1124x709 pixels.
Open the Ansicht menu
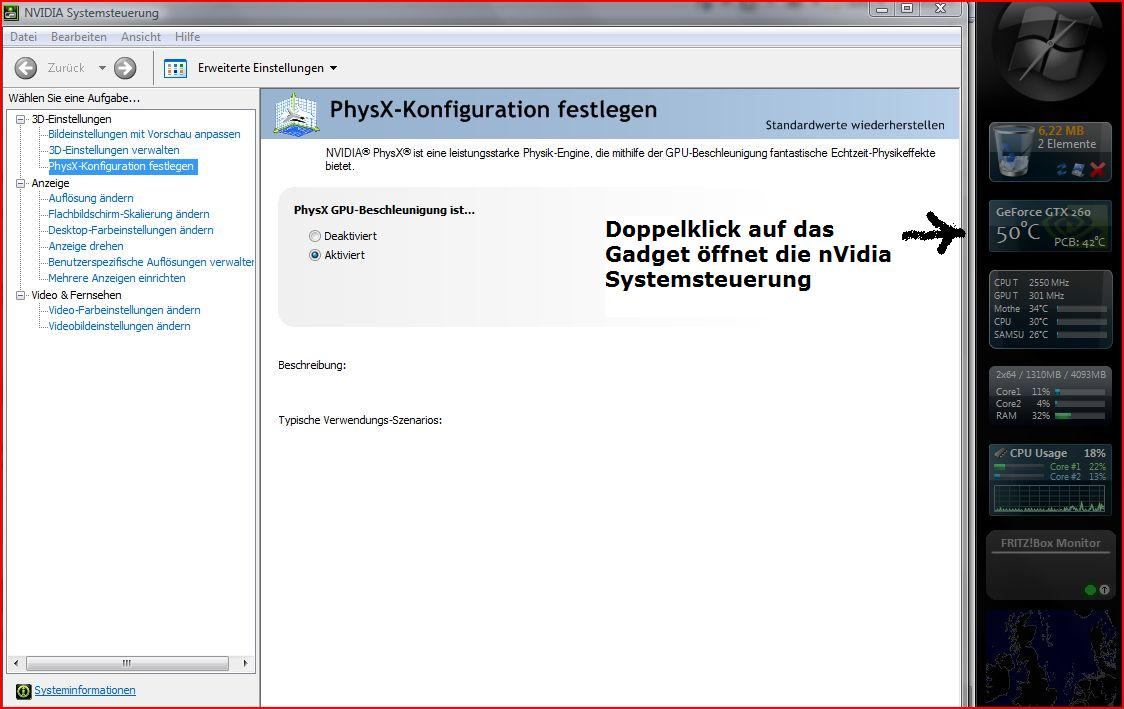[140, 37]
